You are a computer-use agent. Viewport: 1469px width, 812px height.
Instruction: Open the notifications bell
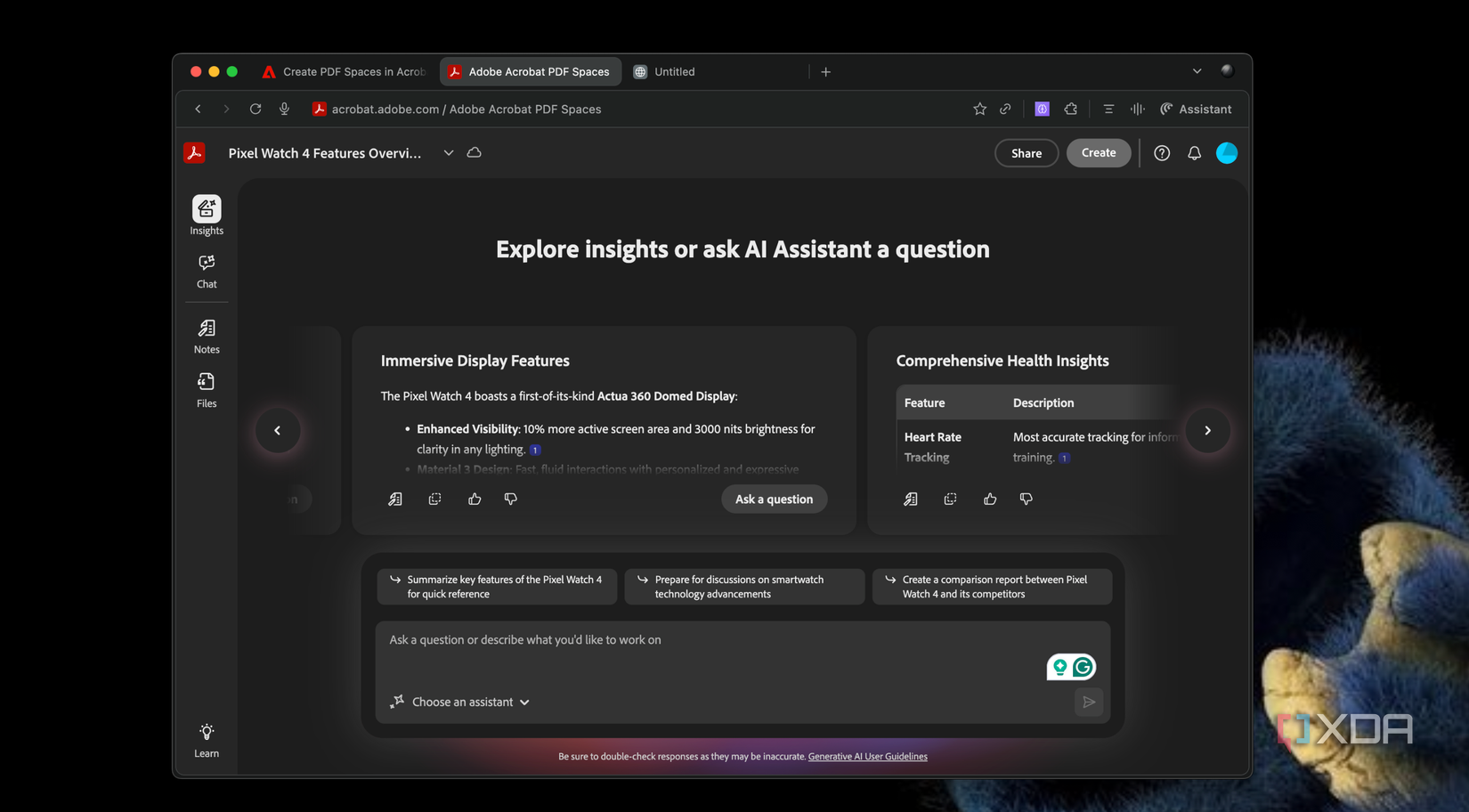click(1194, 153)
